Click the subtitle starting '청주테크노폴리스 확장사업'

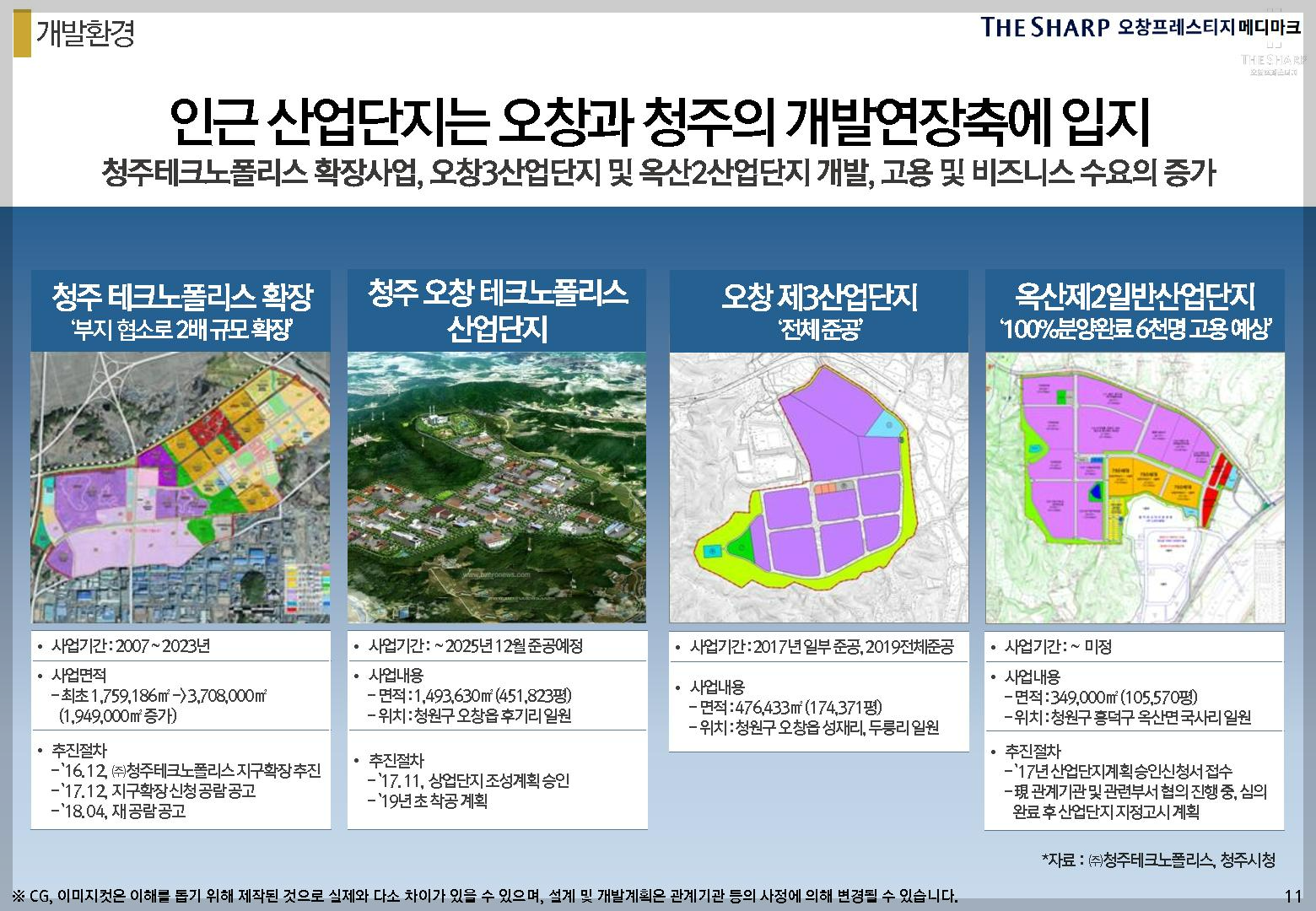(x=658, y=173)
